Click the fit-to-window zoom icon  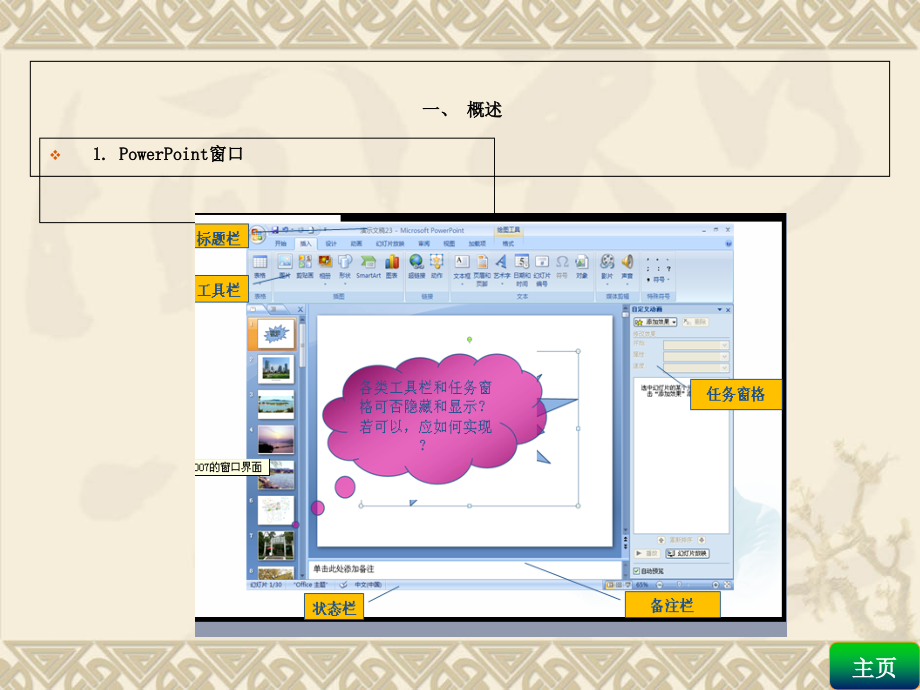tap(728, 585)
